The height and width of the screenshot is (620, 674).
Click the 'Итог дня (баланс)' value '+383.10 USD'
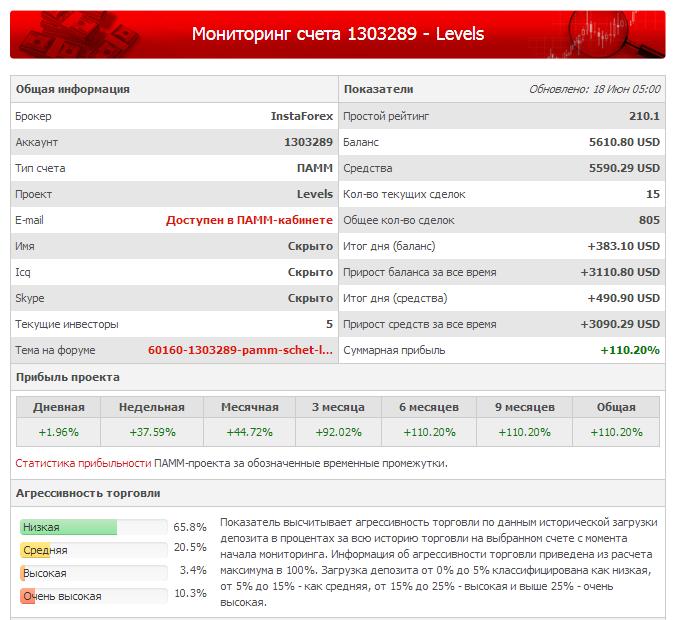click(624, 246)
